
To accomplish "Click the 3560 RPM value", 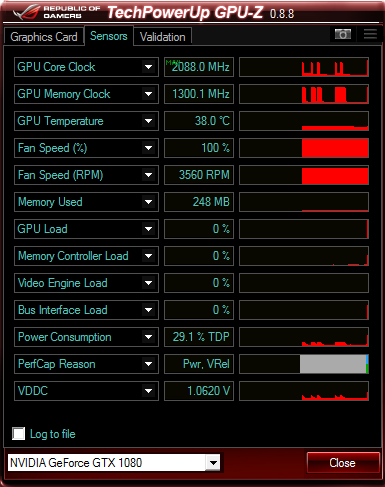I will click(x=199, y=175).
